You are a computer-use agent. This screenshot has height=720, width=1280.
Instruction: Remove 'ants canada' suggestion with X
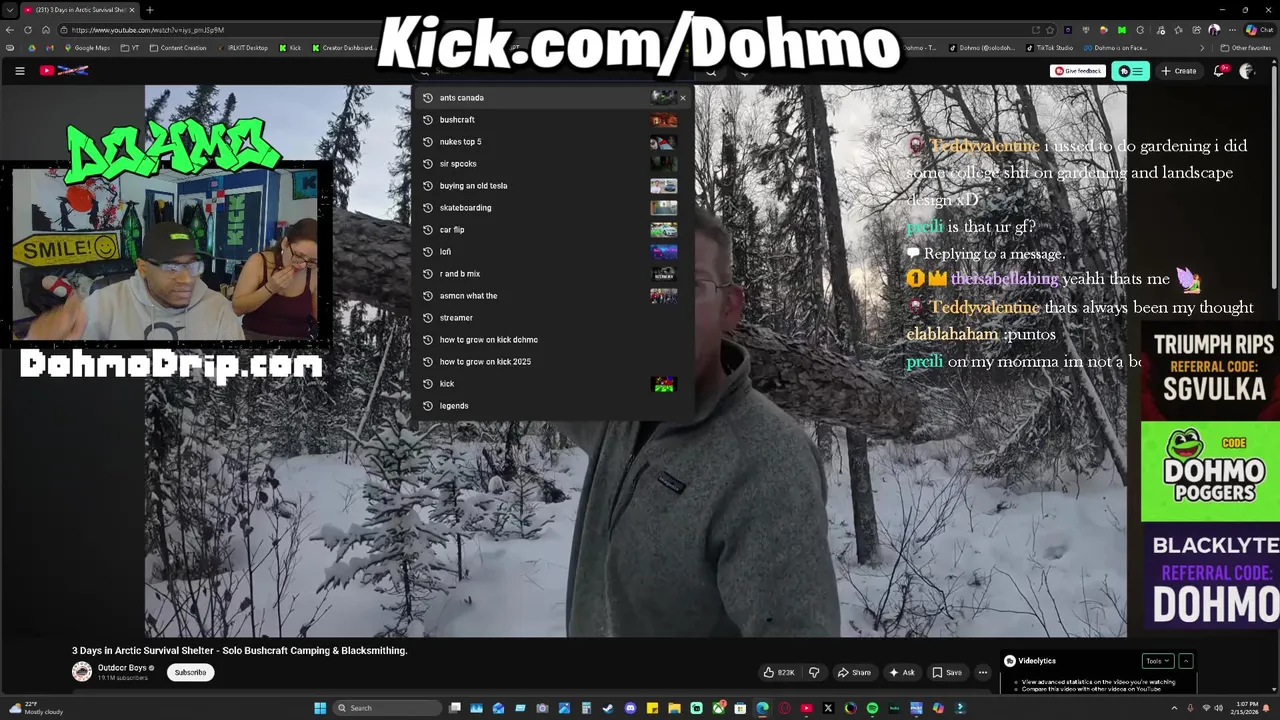pos(683,98)
